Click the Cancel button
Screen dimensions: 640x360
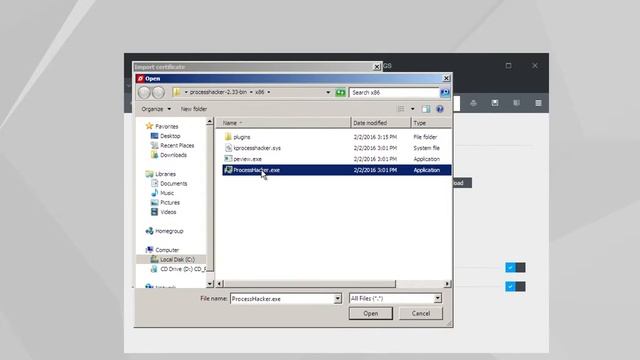point(421,313)
